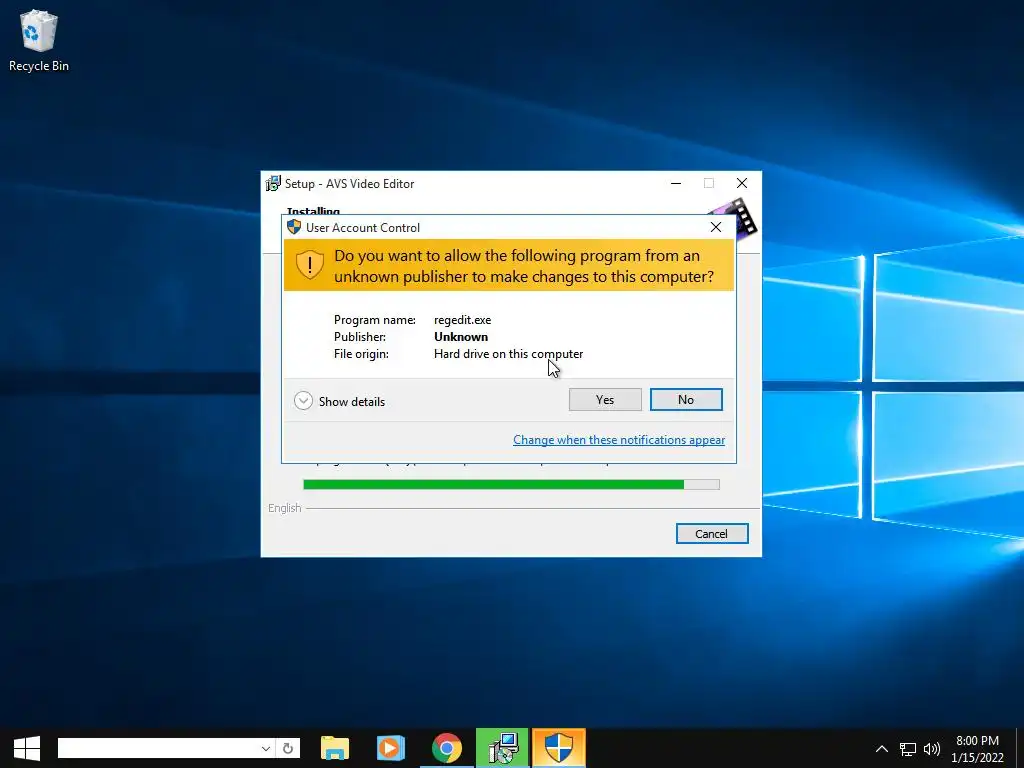Click the network tray icon
The width and height of the screenshot is (1024, 768).
point(908,748)
